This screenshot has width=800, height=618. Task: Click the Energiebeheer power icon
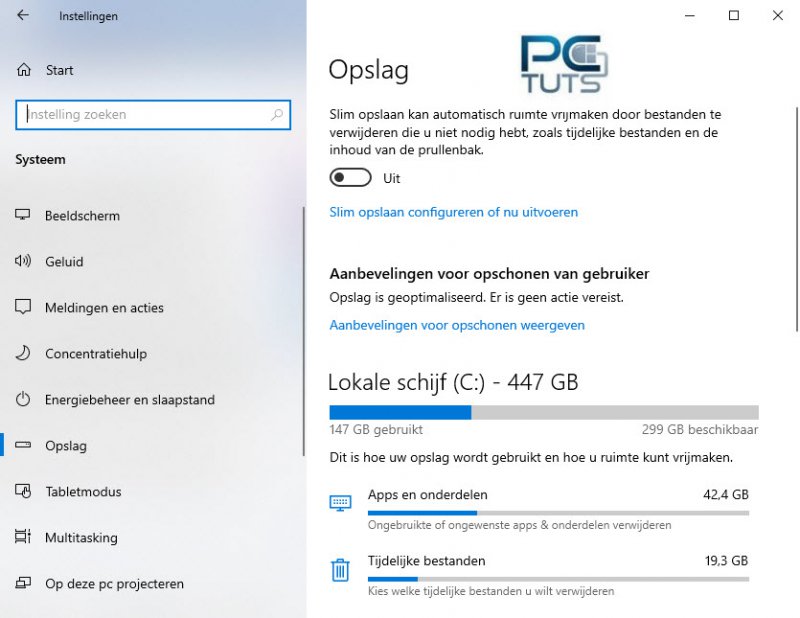24,400
